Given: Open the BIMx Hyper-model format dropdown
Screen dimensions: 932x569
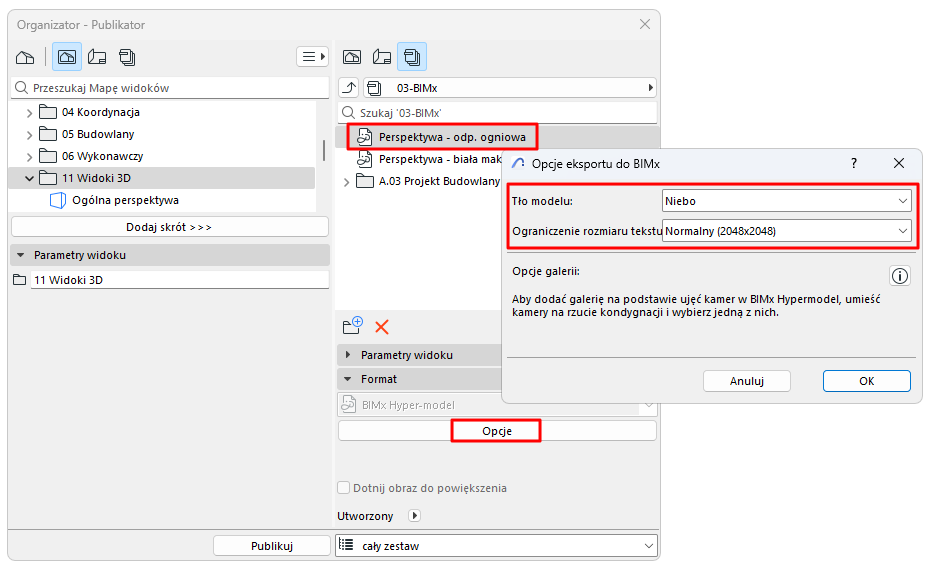Looking at the screenshot, I should 497,405.
